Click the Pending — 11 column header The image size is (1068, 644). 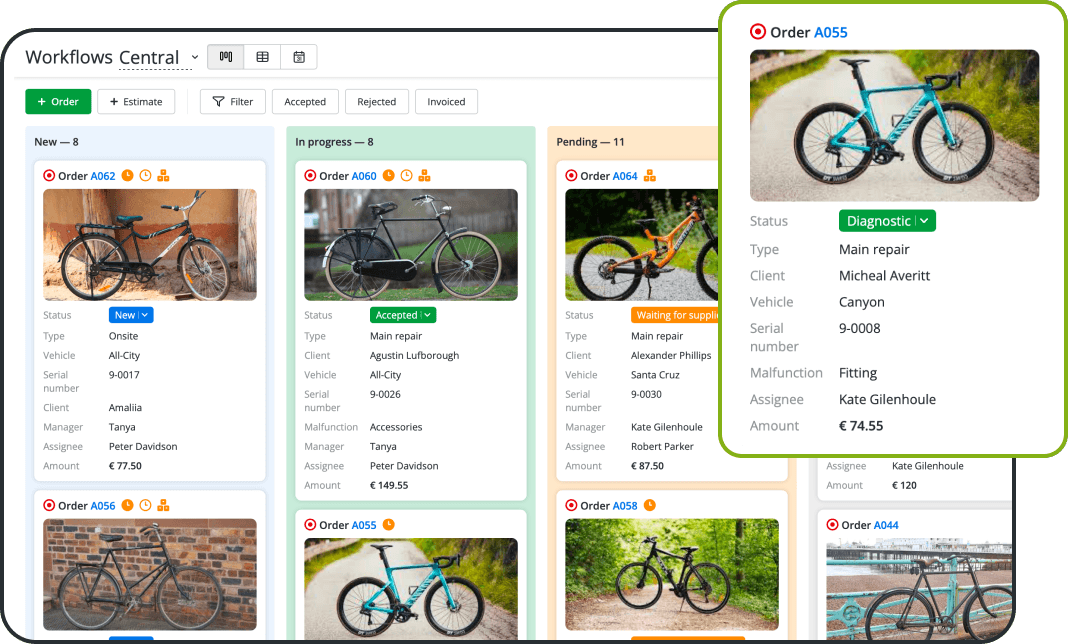591,142
